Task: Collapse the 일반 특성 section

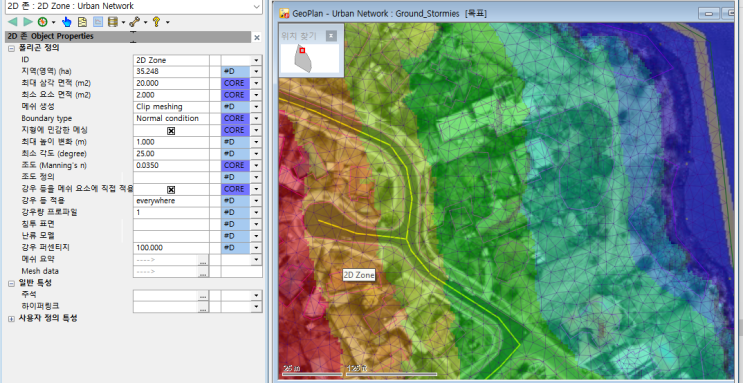Action: click(x=11, y=283)
